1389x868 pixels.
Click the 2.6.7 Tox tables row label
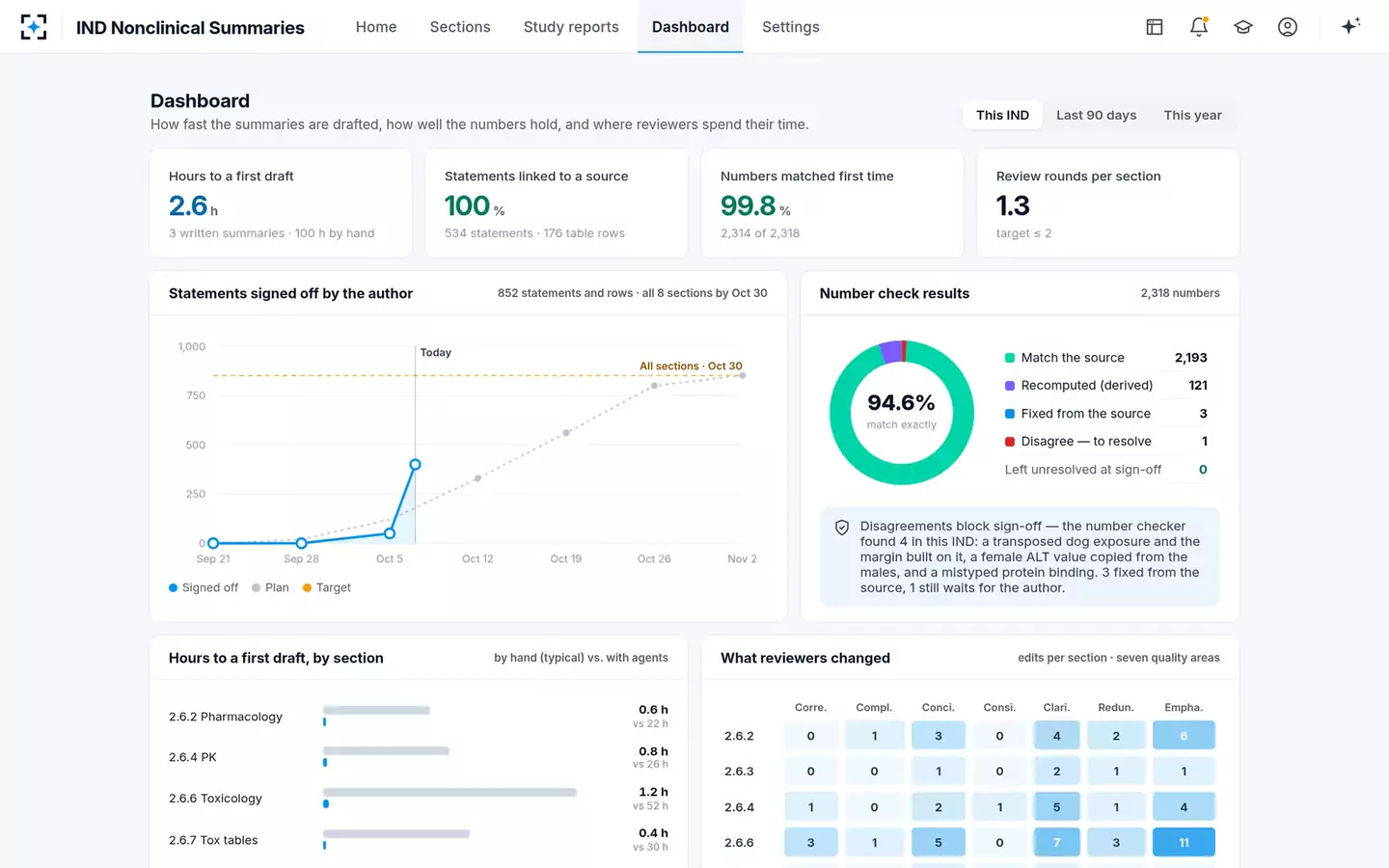tap(213, 840)
